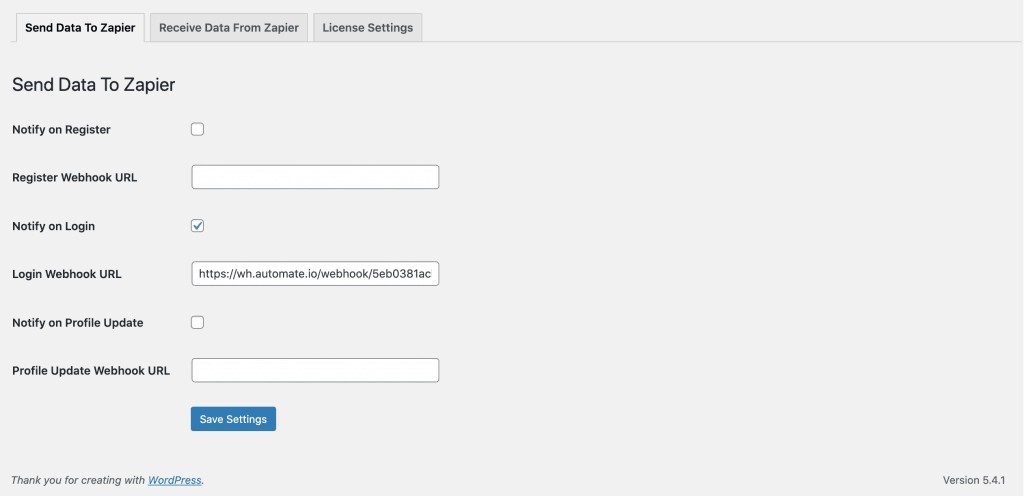Select the Profile Update Webhook URL field

coord(315,370)
